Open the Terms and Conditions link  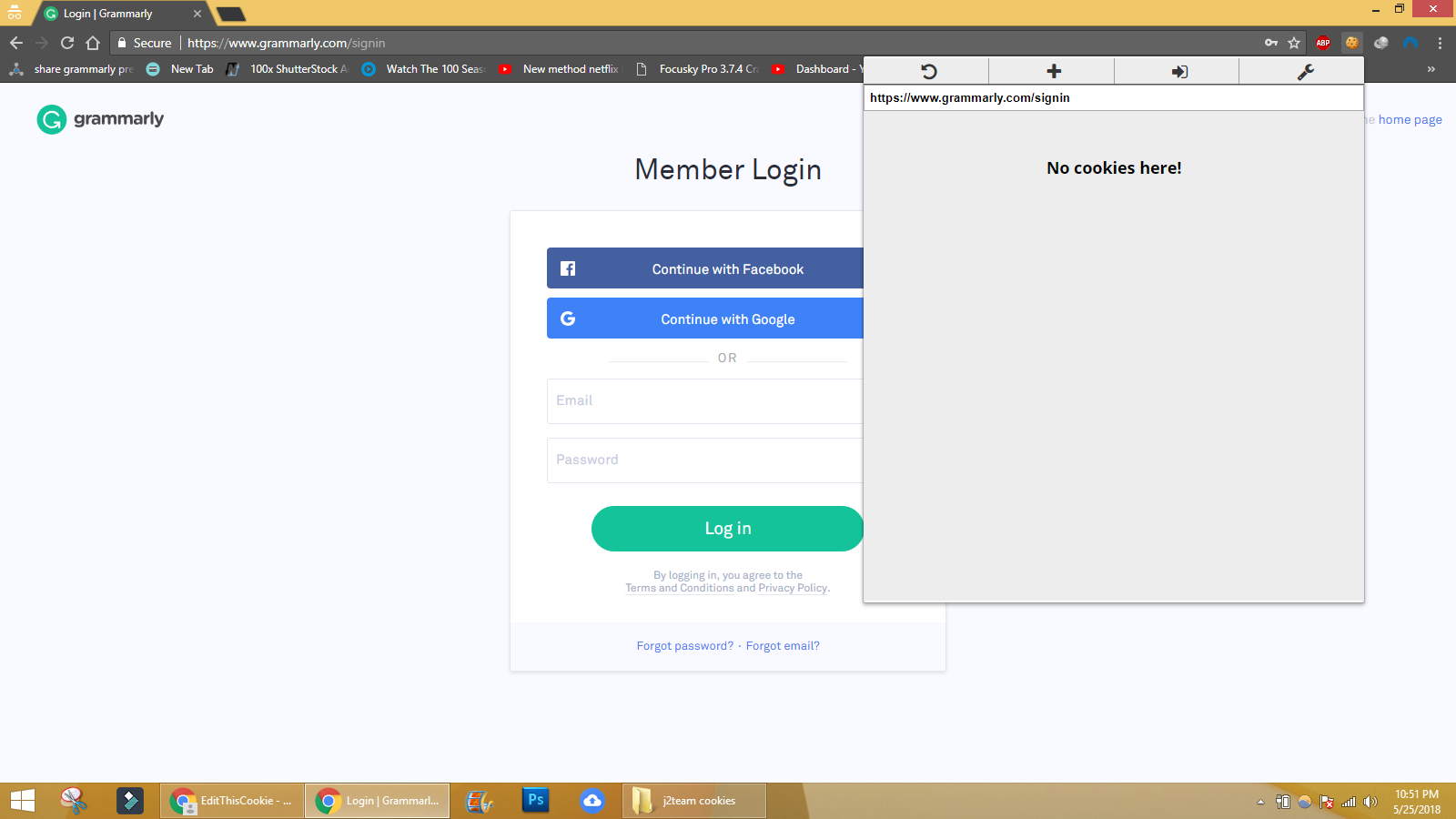click(x=679, y=589)
